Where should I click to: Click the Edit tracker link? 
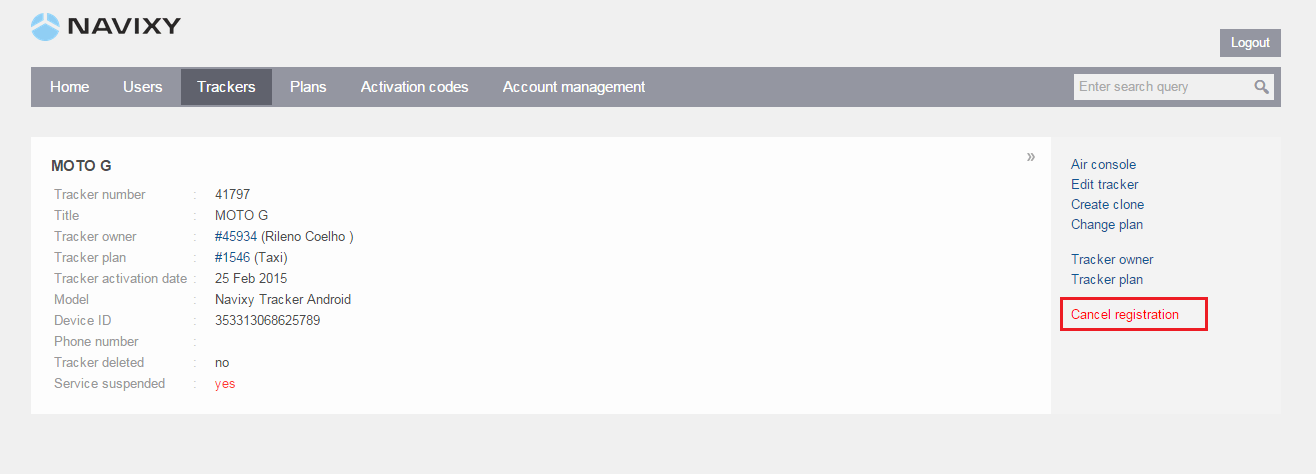[1104, 185]
